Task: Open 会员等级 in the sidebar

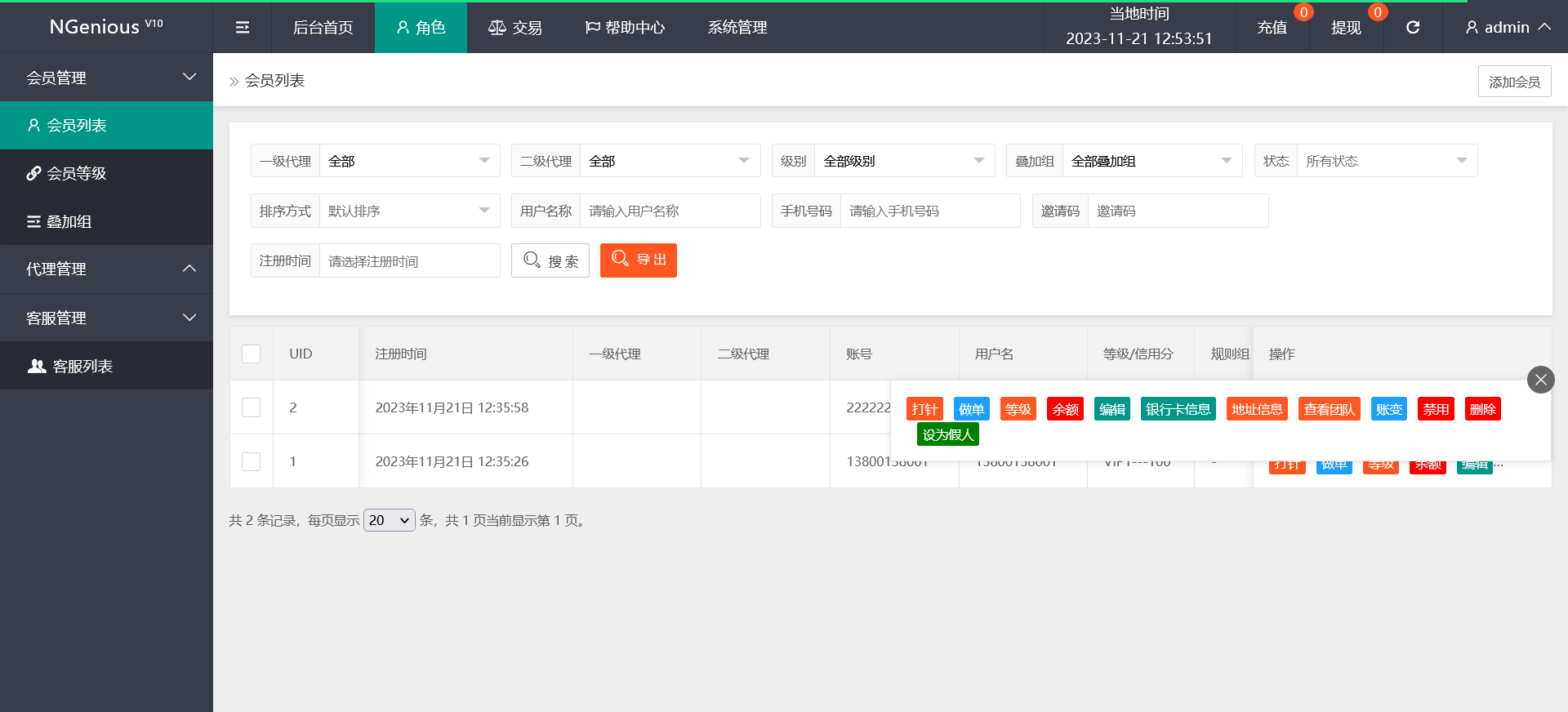Action: coord(76,173)
